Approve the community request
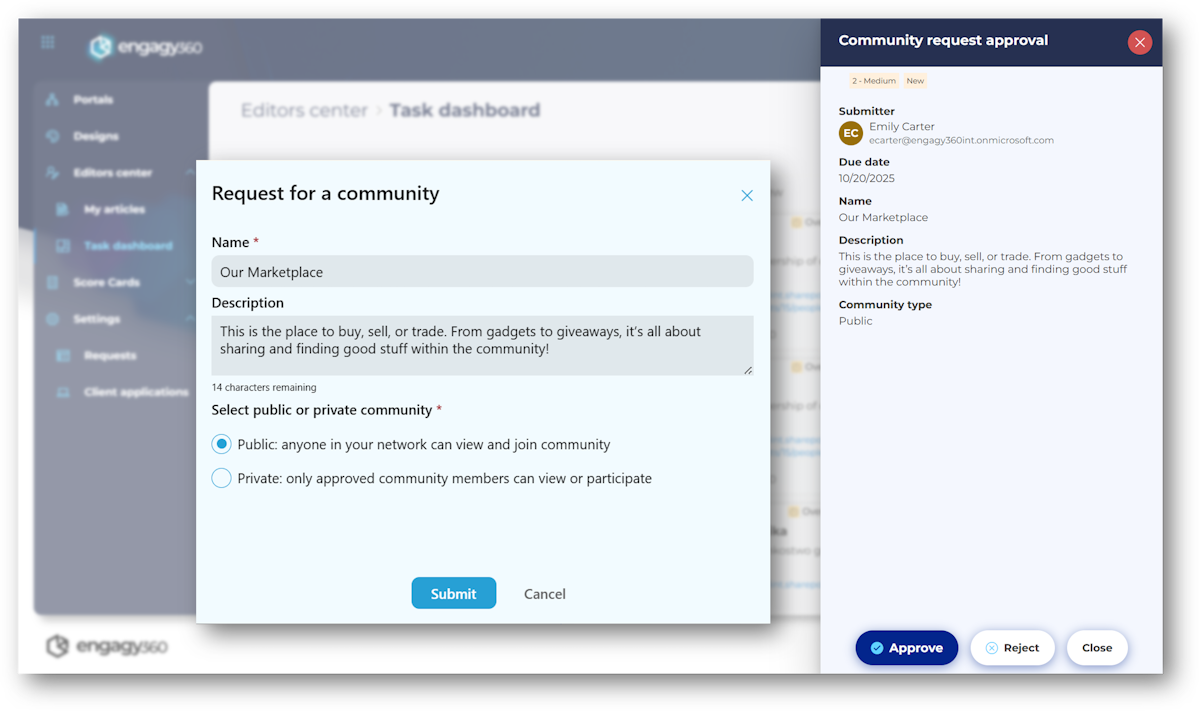Image resolution: width=1200 pixels, height=711 pixels. (x=906, y=648)
